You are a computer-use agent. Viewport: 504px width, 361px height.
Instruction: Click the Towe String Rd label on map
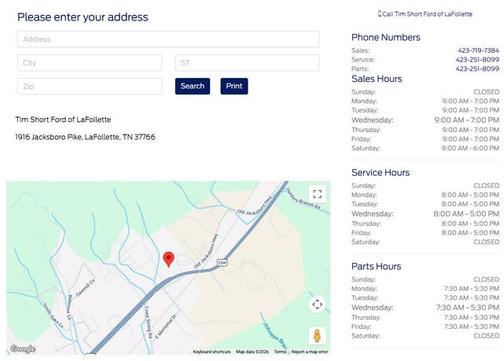click(x=148, y=322)
